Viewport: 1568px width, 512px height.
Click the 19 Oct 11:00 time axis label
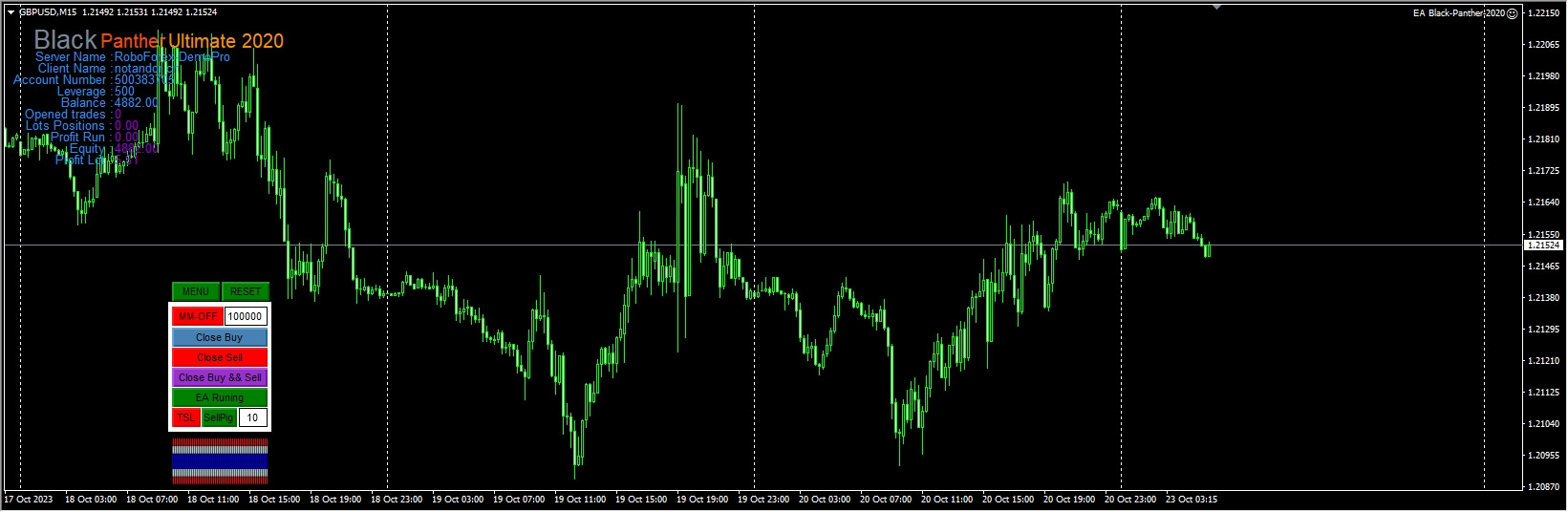click(x=580, y=500)
